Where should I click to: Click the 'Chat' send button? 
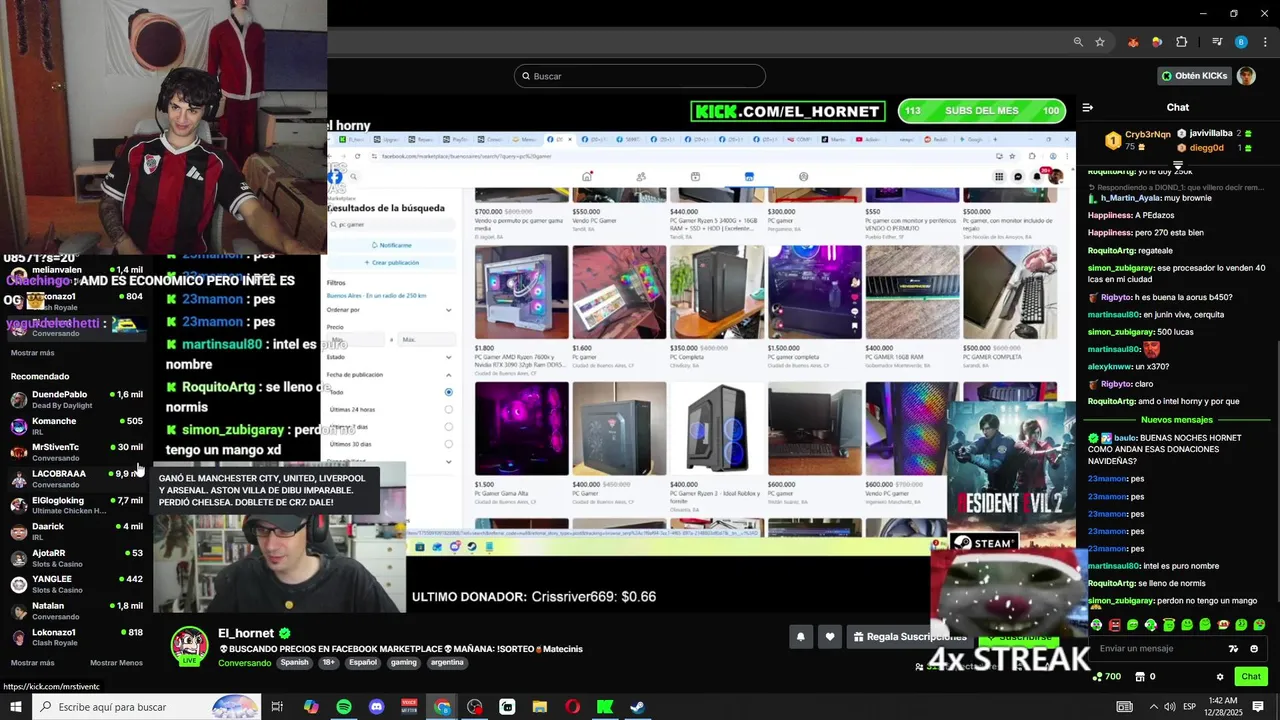(1251, 677)
